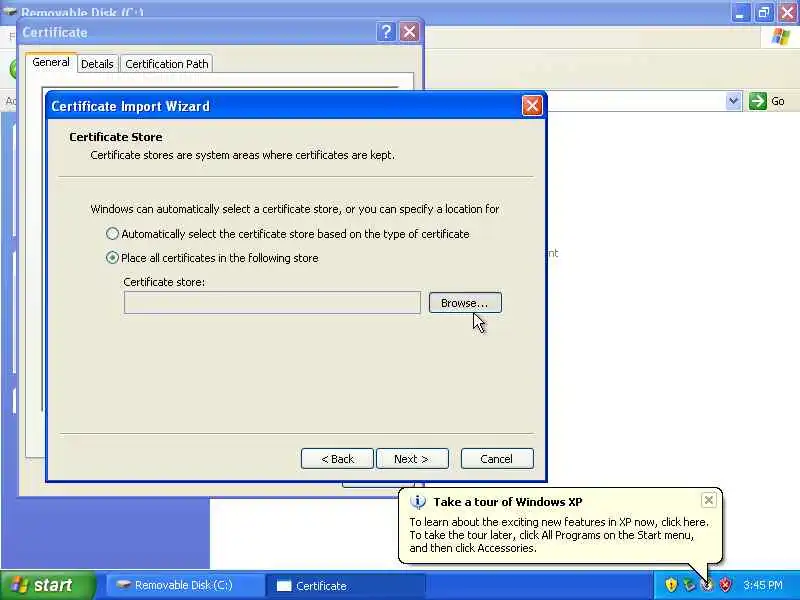Open the Start menu
800x600 pixels.
48,585
